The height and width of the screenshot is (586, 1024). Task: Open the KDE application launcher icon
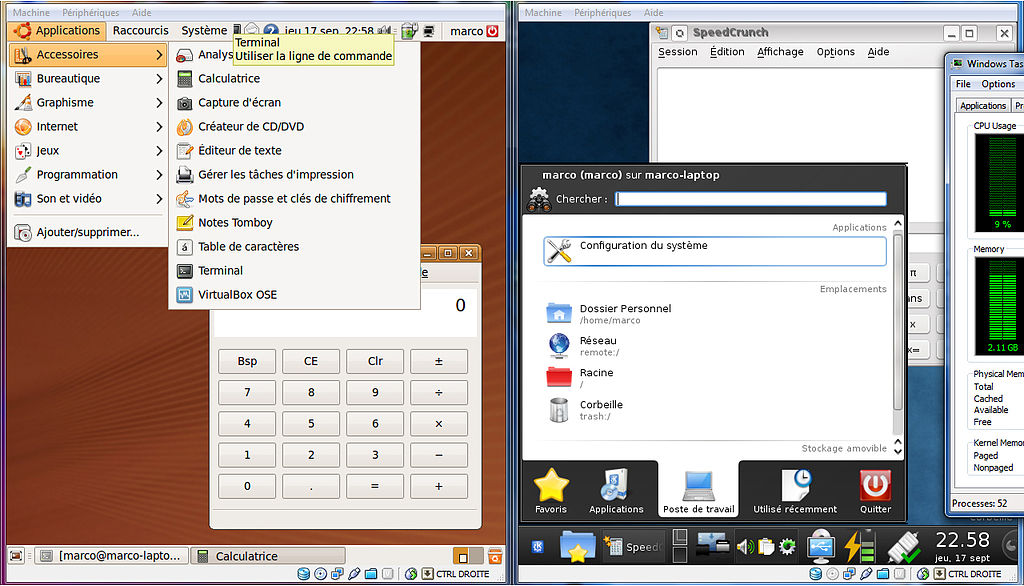tap(537, 545)
